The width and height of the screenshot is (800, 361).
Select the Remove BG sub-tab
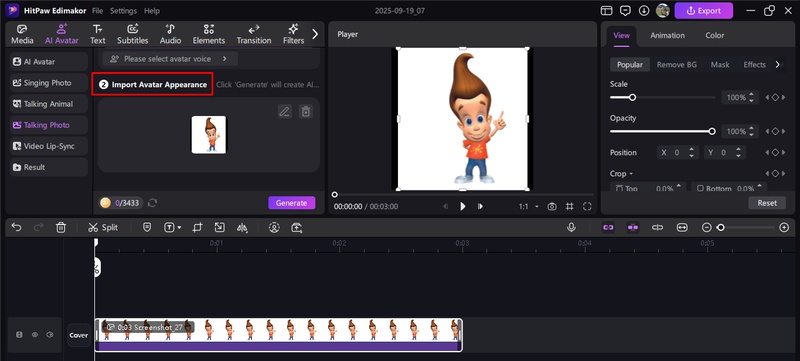pos(677,65)
